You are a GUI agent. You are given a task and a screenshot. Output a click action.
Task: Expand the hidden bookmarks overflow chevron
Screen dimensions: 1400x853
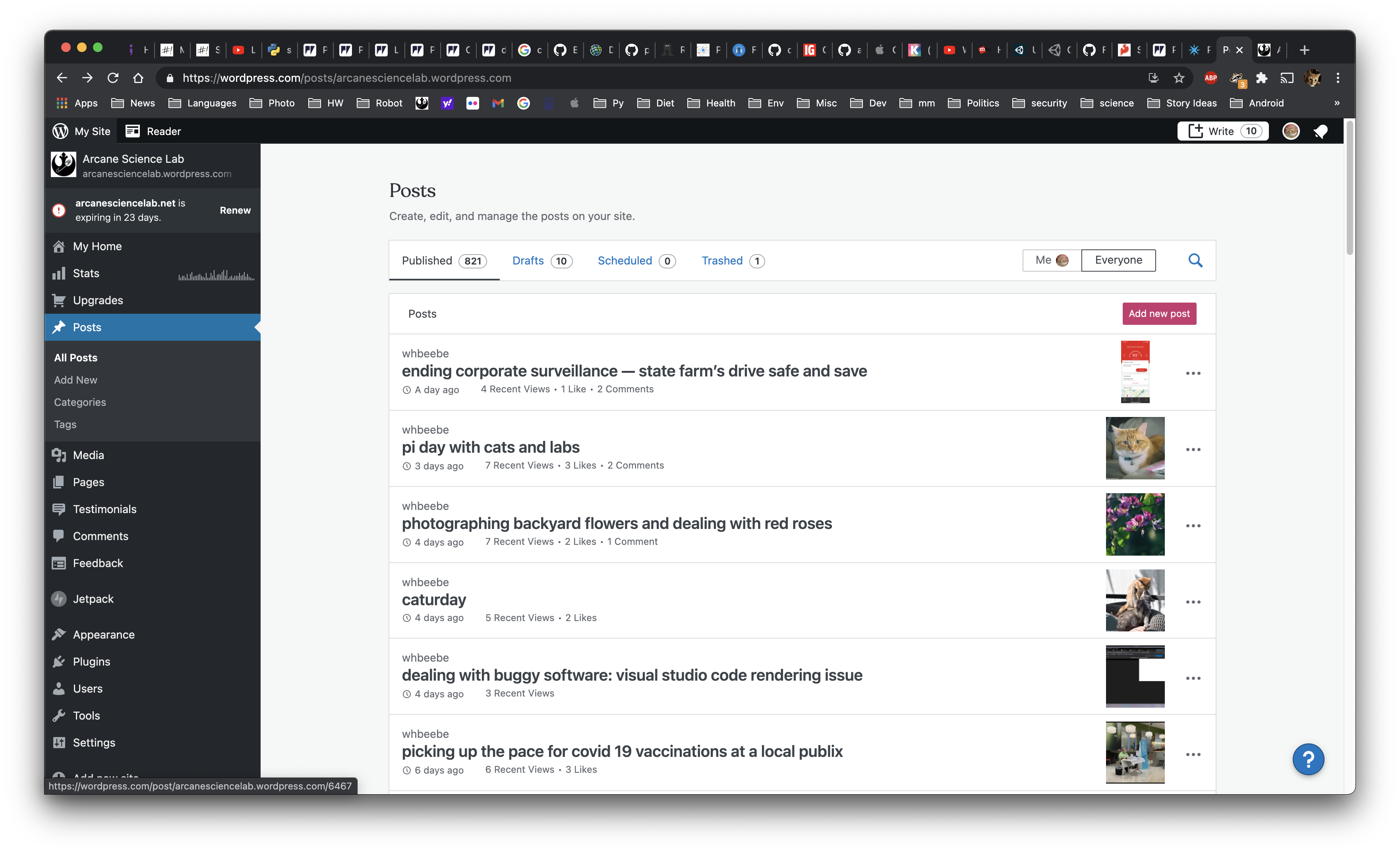point(1337,103)
